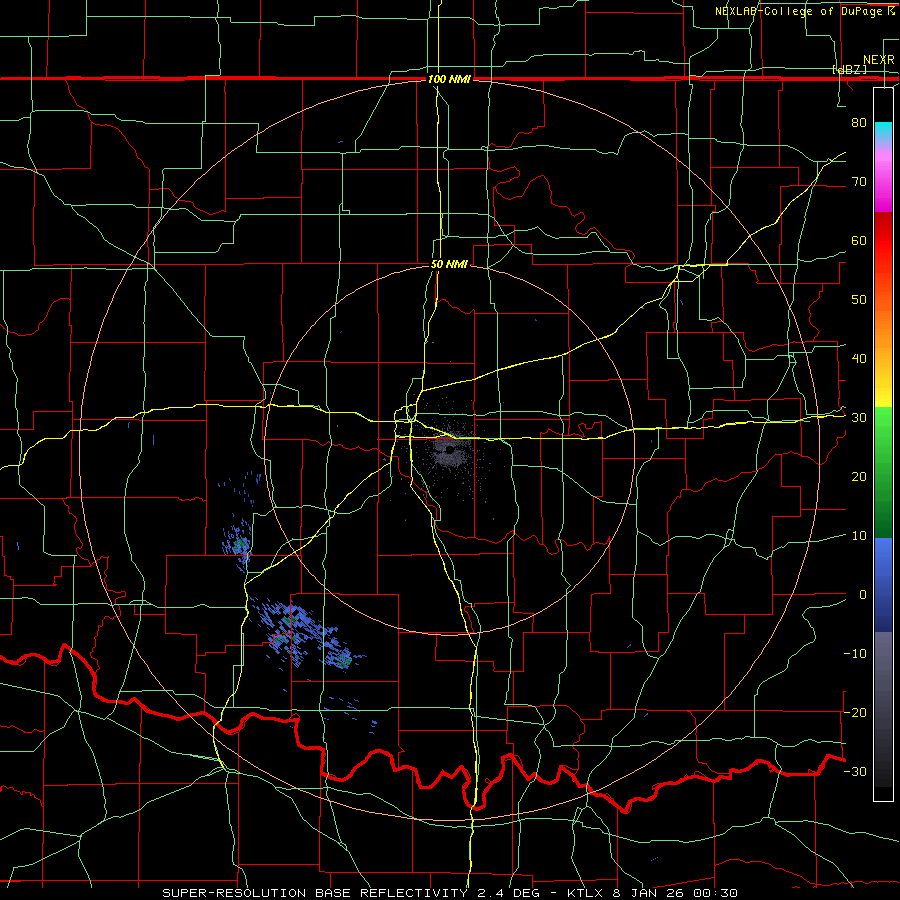The height and width of the screenshot is (900, 900).
Task: Select the 80 dBZ scale value
Action: [859, 123]
